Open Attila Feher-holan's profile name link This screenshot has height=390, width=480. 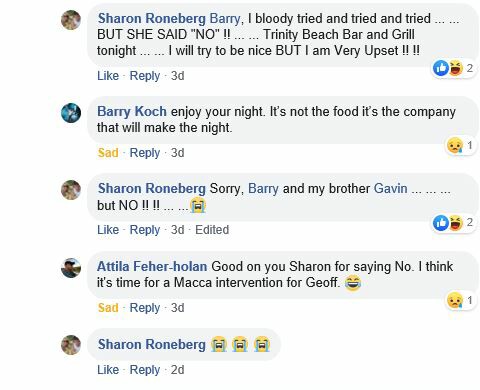[x=152, y=266]
